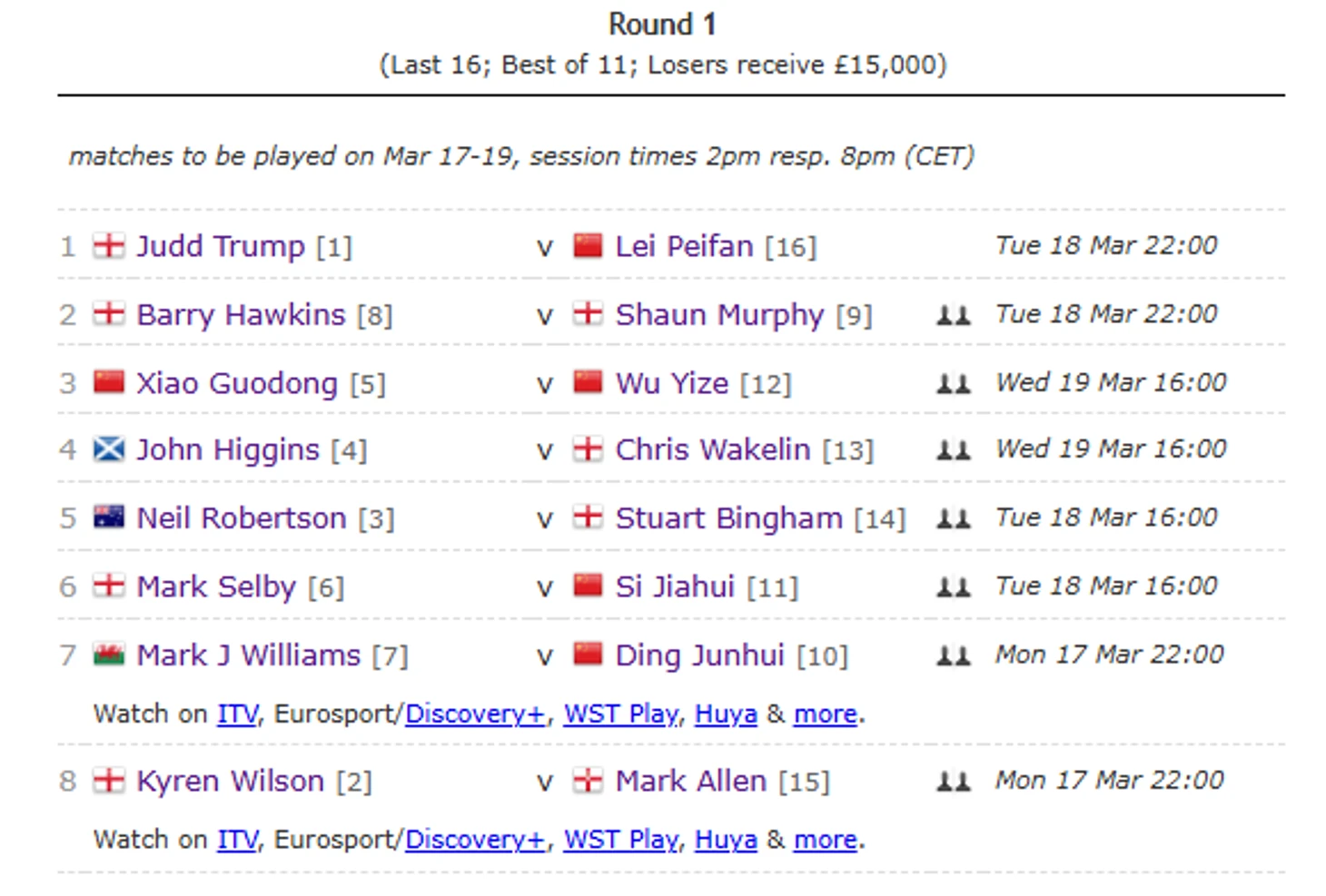Click WST Play link under match 7
The image size is (1326, 896).
621,714
